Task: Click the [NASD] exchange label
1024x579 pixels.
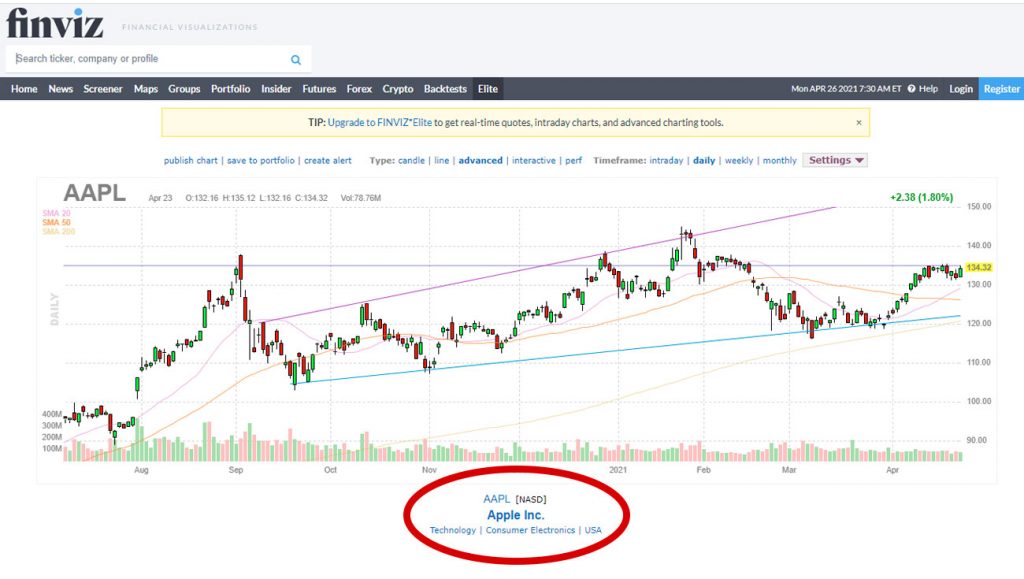Action: [531, 500]
